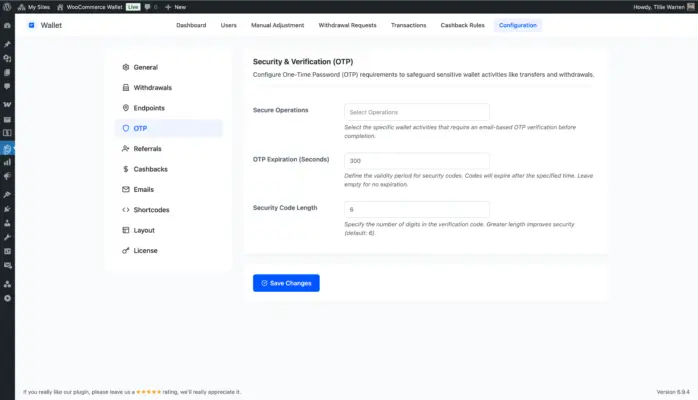Screen dimensions: 698x400
Task: Click the Wallet title text
Action: [51, 25]
